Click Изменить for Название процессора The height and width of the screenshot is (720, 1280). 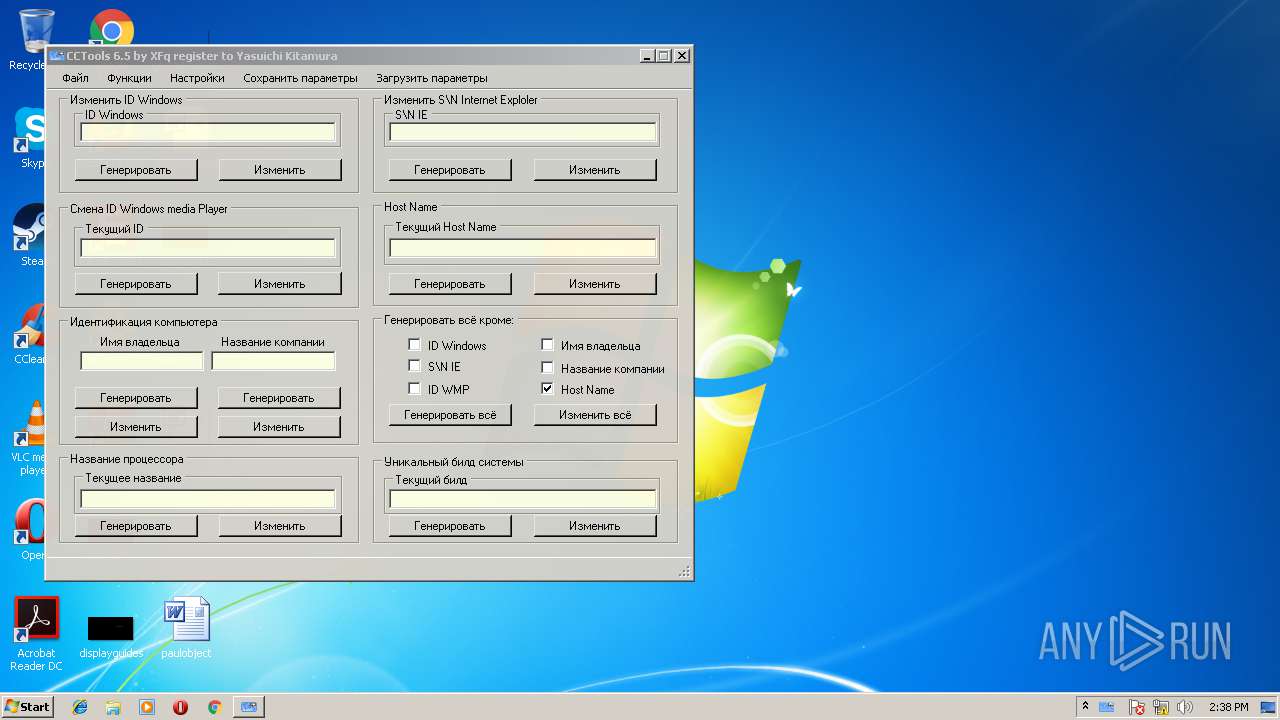point(280,526)
